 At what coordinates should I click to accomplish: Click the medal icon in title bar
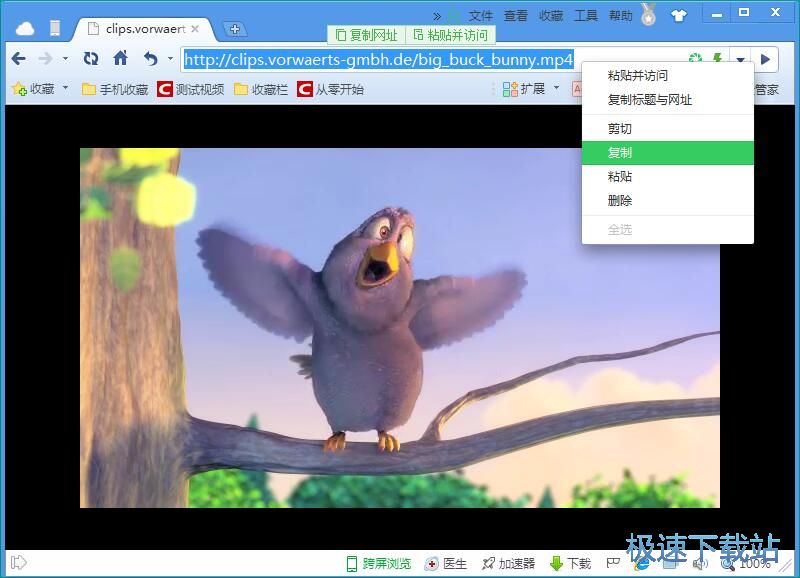pyautogui.click(x=648, y=14)
